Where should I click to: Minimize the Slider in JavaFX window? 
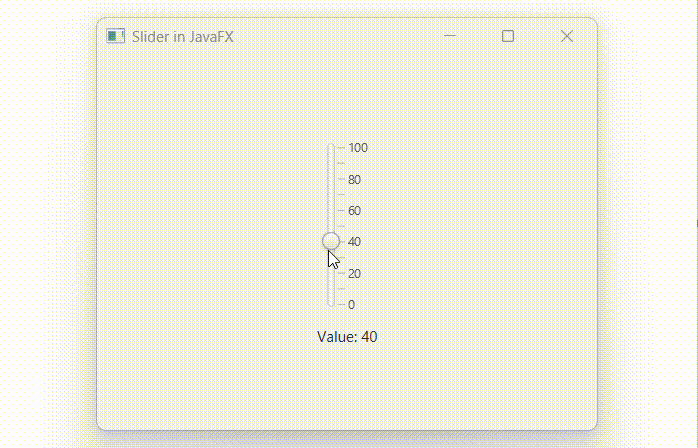pos(450,36)
